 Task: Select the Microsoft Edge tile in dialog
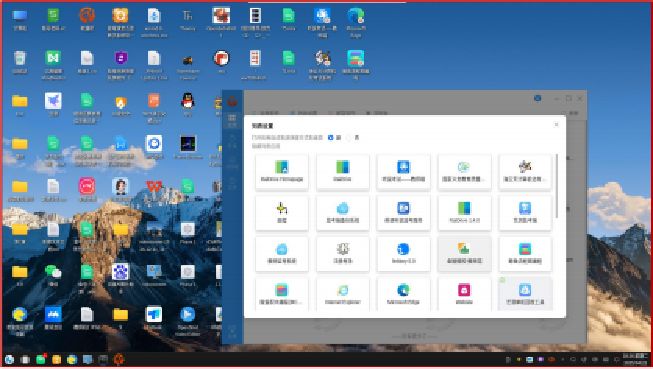[x=403, y=294]
